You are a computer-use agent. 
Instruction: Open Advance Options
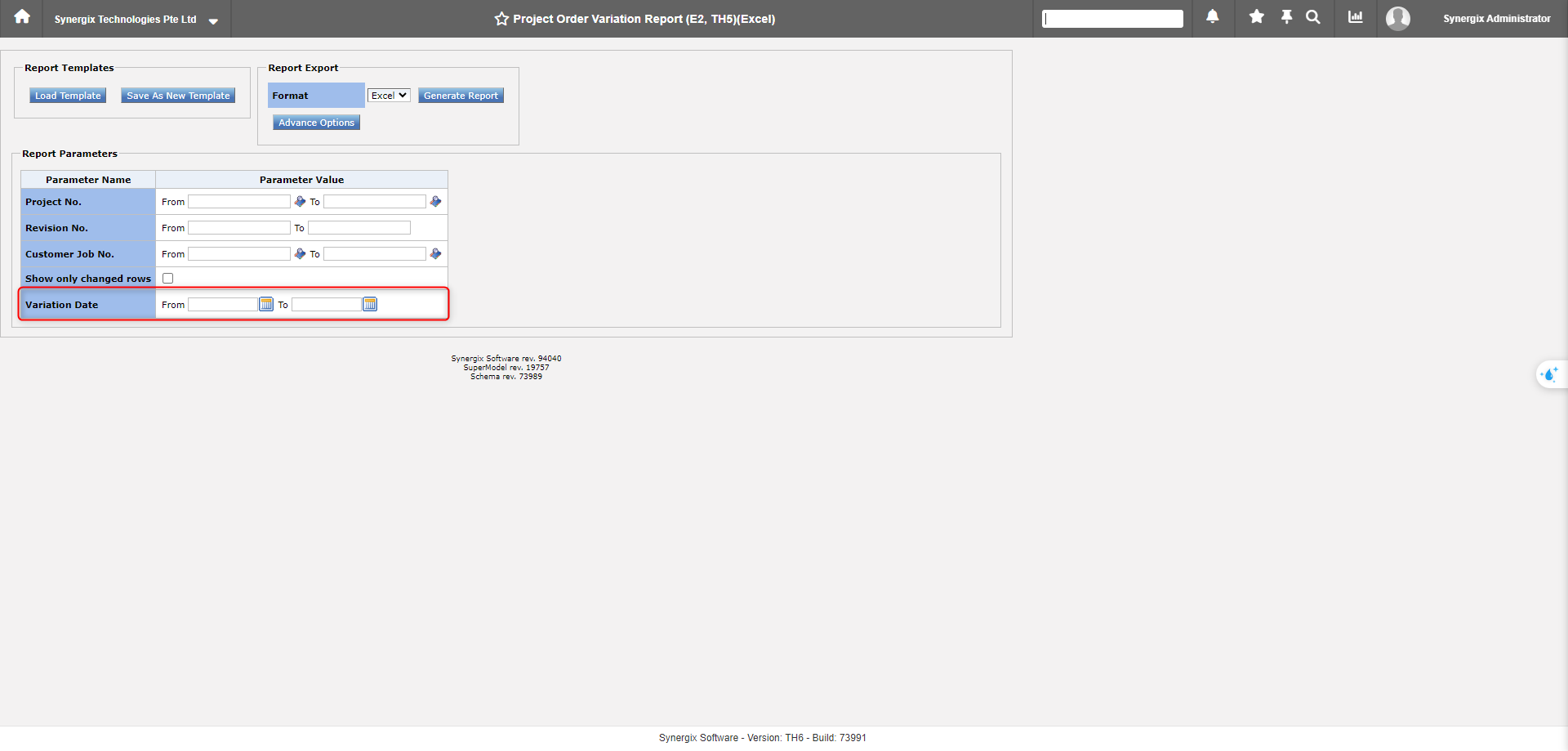(x=316, y=123)
